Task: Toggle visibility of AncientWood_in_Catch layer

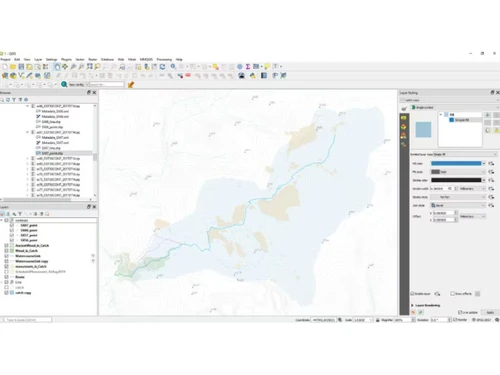Action: tap(6, 245)
